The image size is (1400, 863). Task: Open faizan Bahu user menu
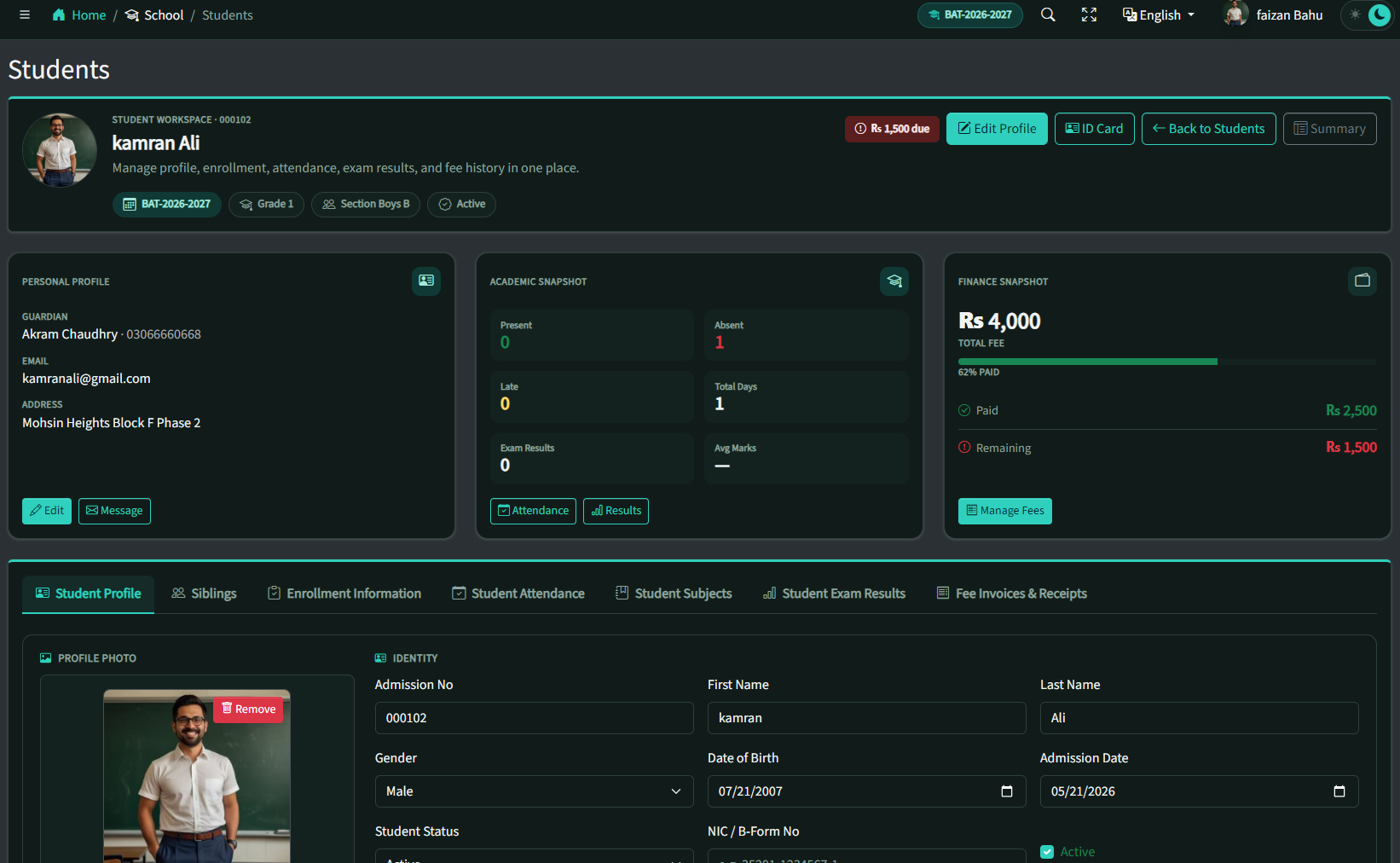pyautogui.click(x=1273, y=14)
